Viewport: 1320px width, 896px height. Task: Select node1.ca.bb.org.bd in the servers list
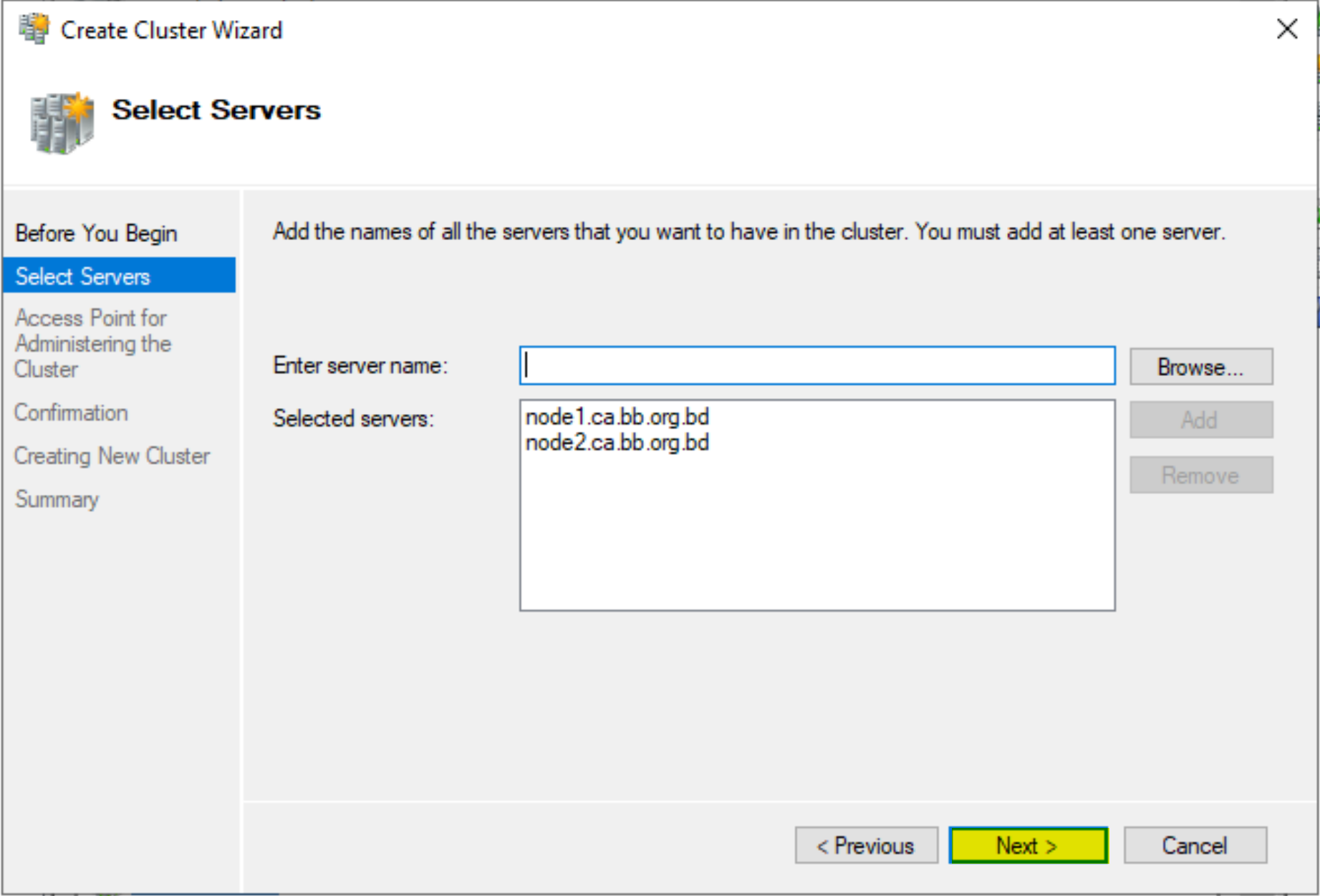tap(617, 417)
